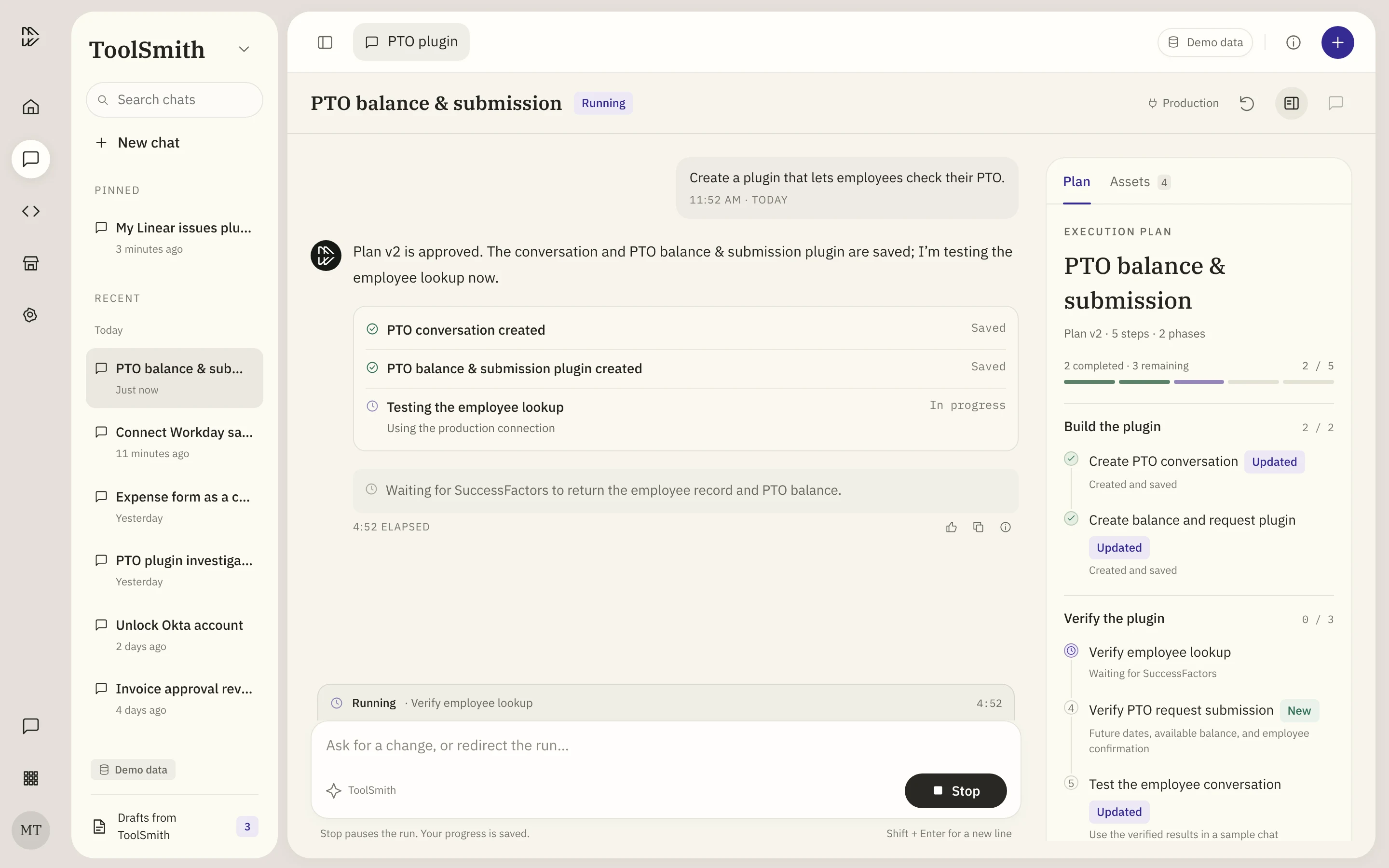Open the PTO plugin investigation chat
The width and height of the screenshot is (1389, 868).
(x=175, y=570)
